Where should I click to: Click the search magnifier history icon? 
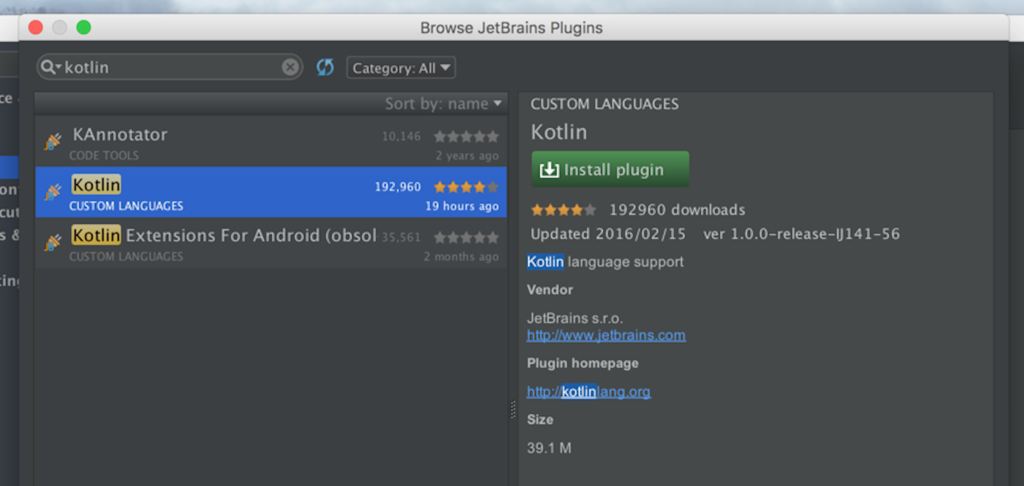pos(50,67)
